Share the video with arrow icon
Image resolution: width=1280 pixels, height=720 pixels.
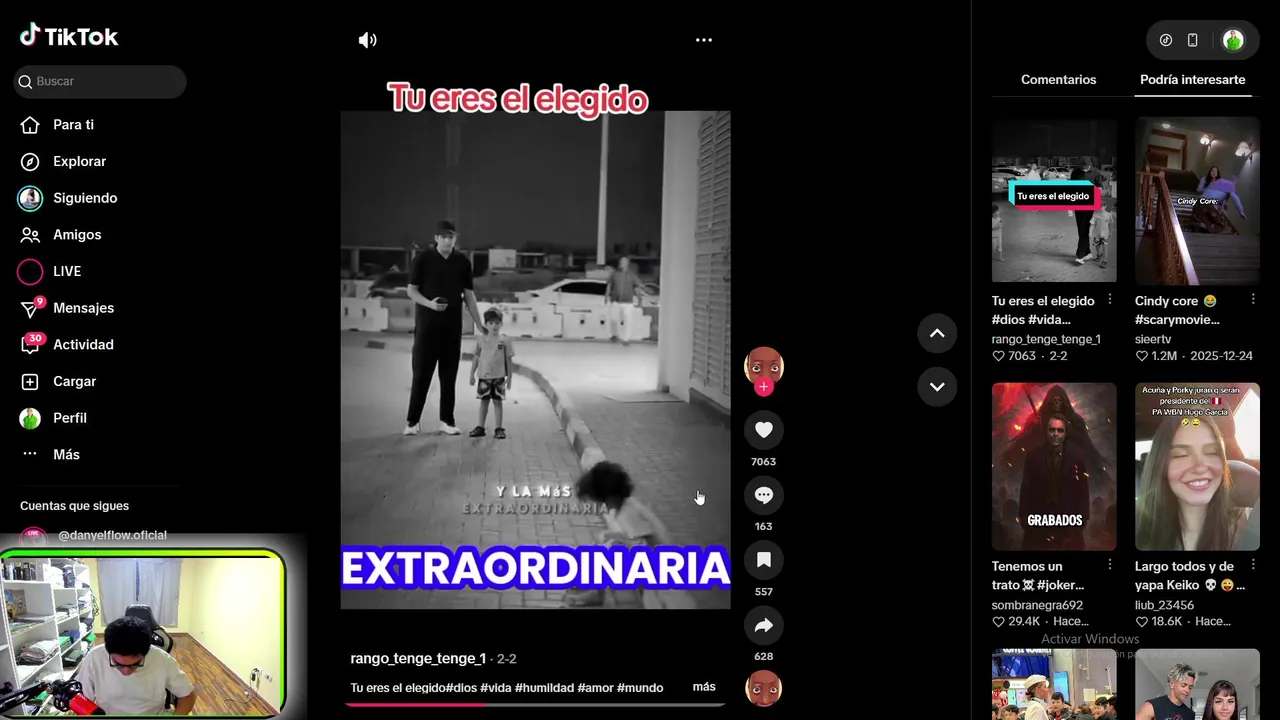[764, 625]
